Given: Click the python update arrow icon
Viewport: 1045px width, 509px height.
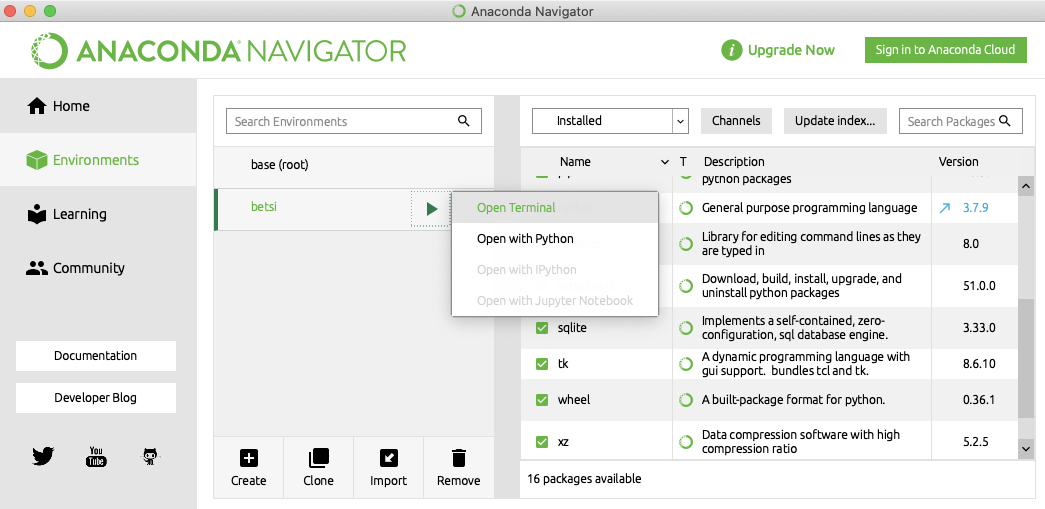Looking at the screenshot, I should (944, 208).
